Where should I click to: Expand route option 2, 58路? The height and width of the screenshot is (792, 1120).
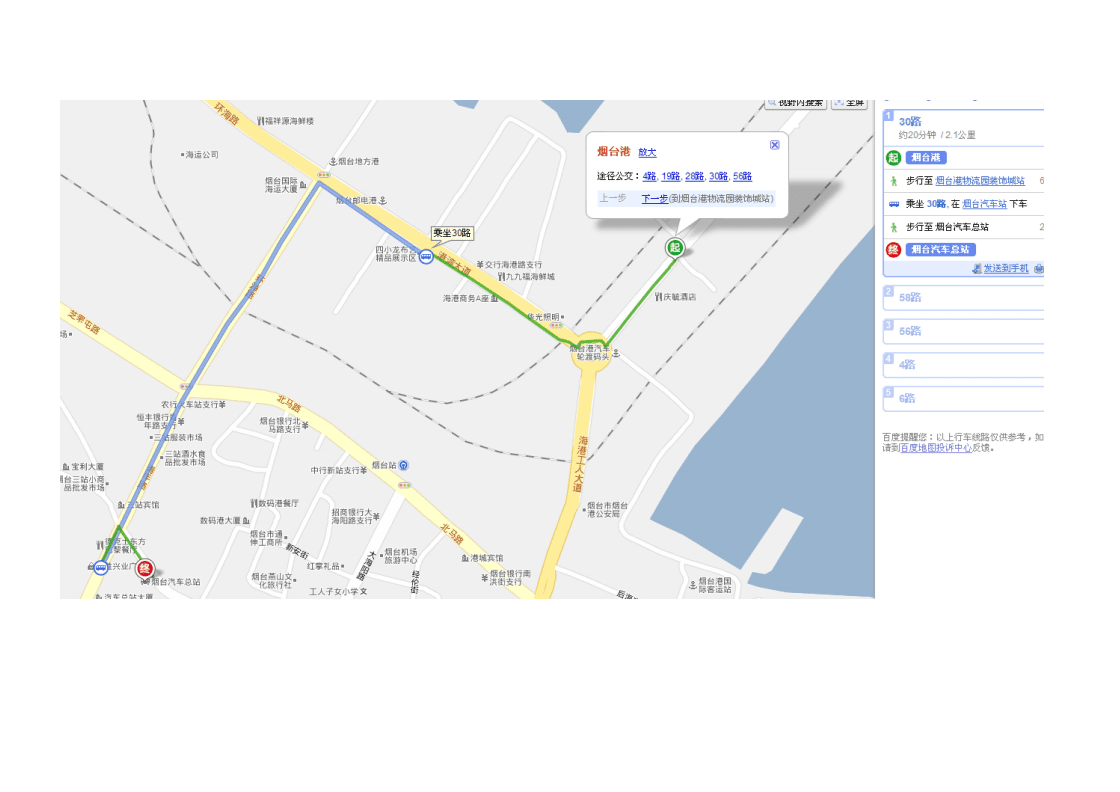click(910, 297)
